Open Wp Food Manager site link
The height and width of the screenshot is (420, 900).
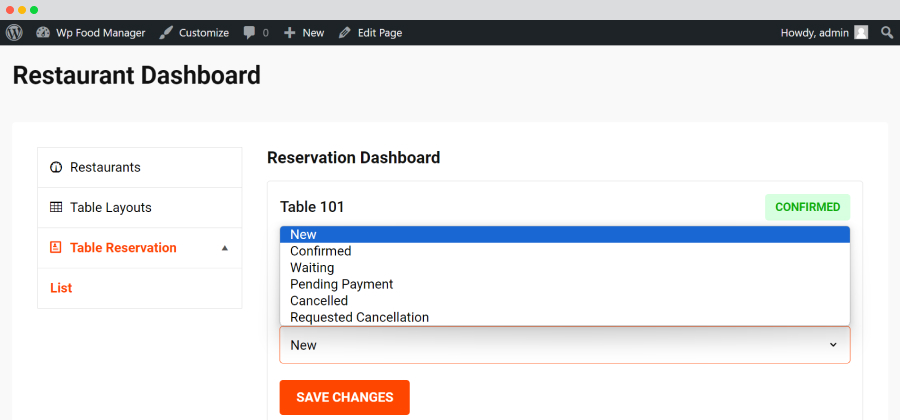click(x=100, y=33)
